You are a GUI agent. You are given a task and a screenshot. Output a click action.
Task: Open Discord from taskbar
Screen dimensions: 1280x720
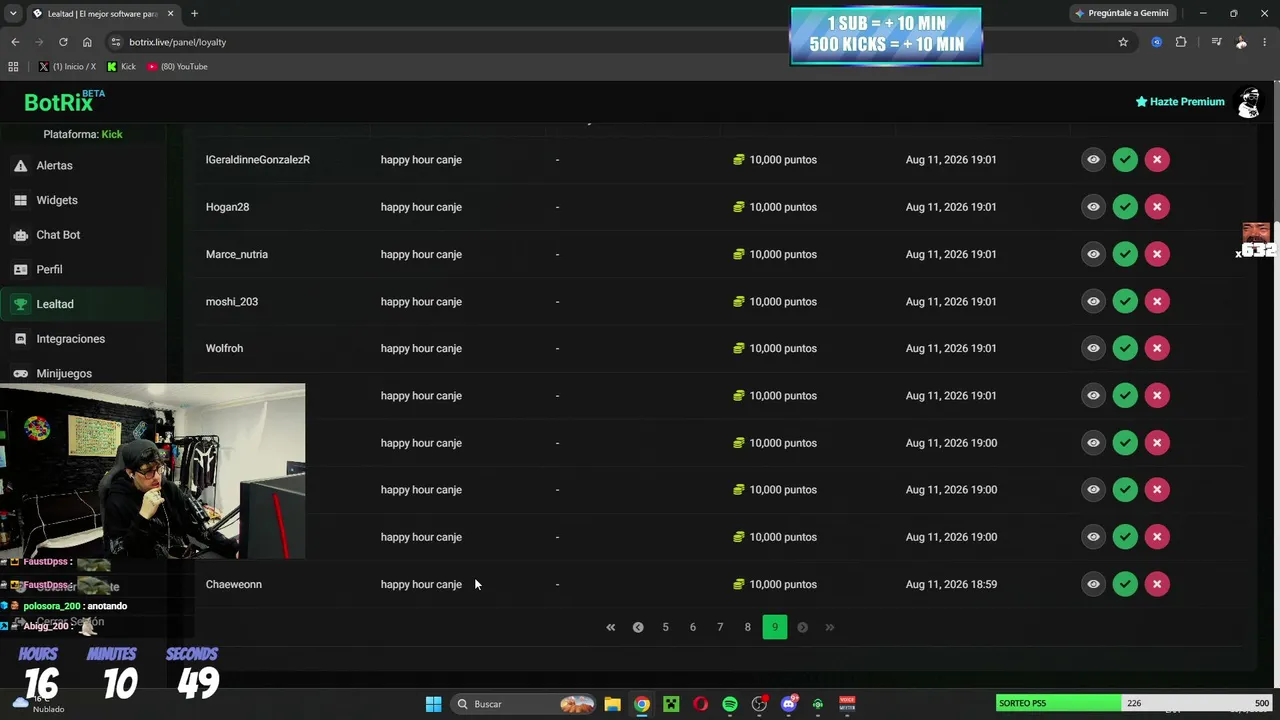point(789,704)
